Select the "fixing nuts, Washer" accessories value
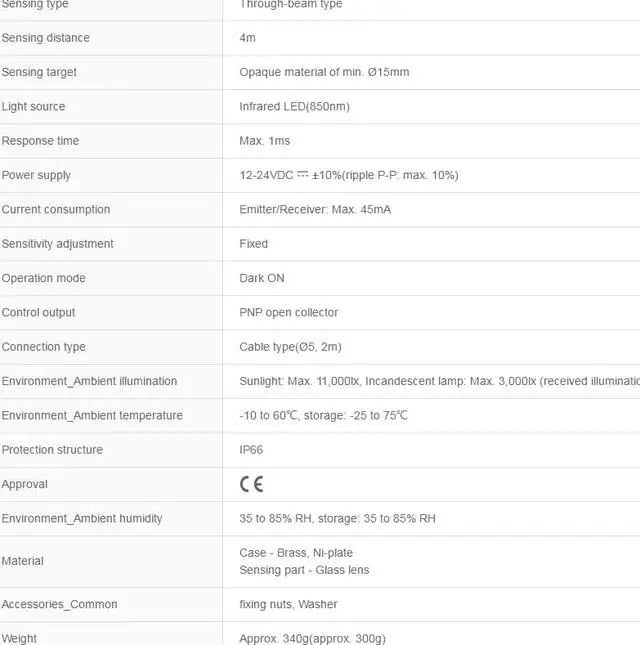640x645 pixels. pos(288,604)
